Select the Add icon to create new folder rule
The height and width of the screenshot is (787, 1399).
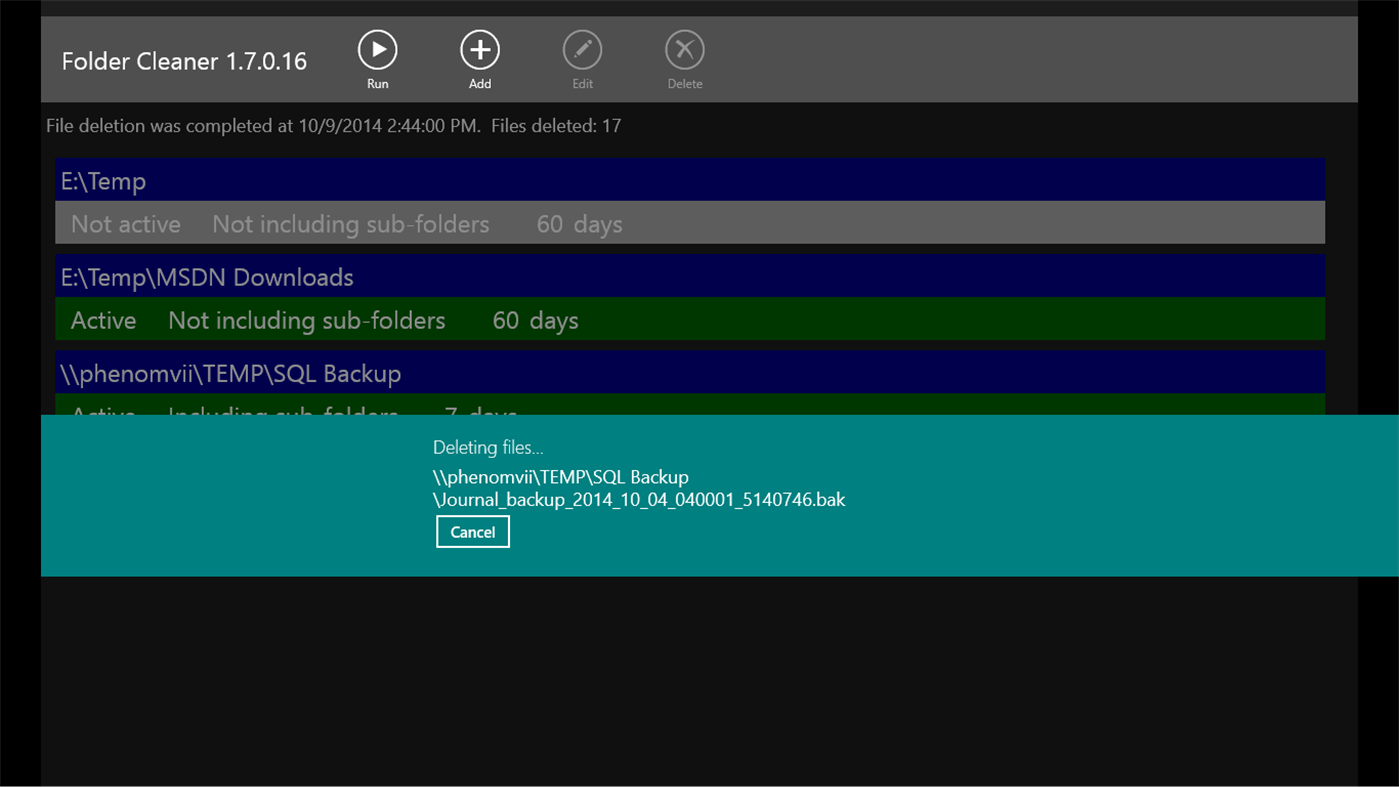479,47
